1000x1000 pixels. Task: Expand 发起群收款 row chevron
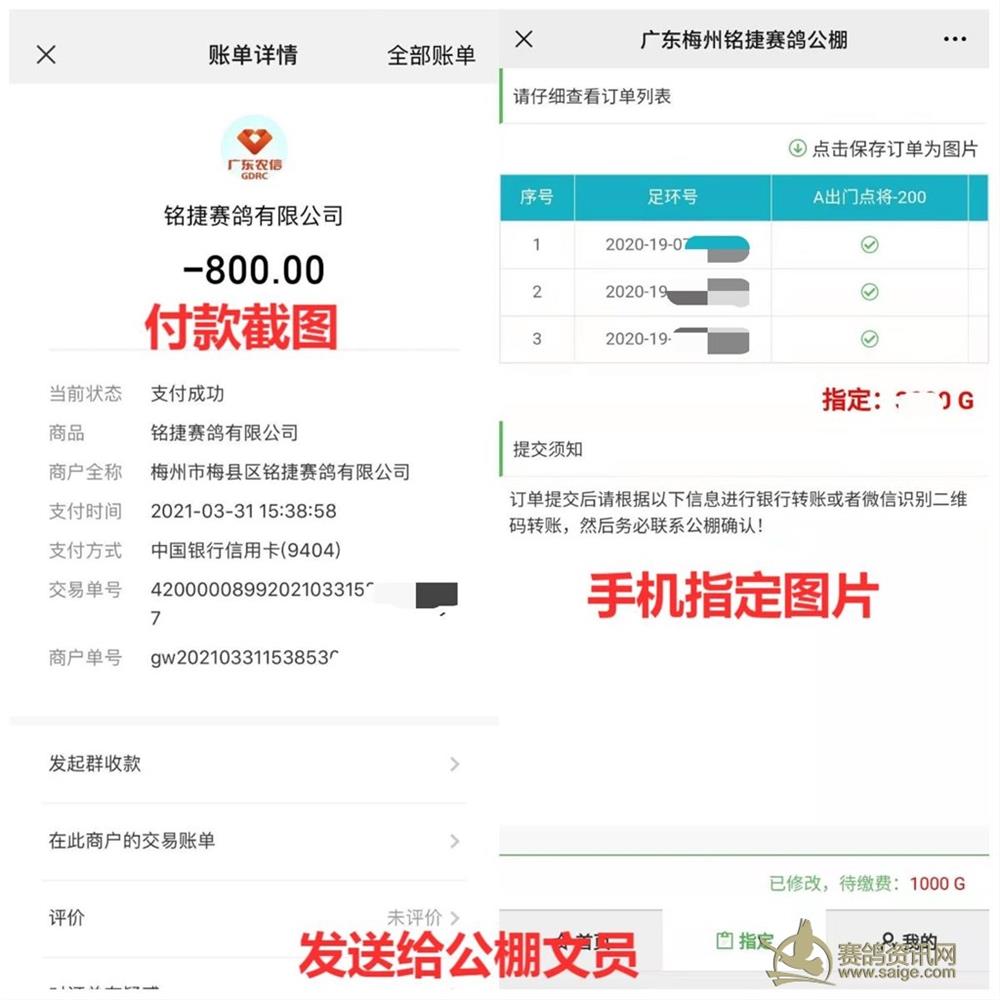[x=455, y=764]
